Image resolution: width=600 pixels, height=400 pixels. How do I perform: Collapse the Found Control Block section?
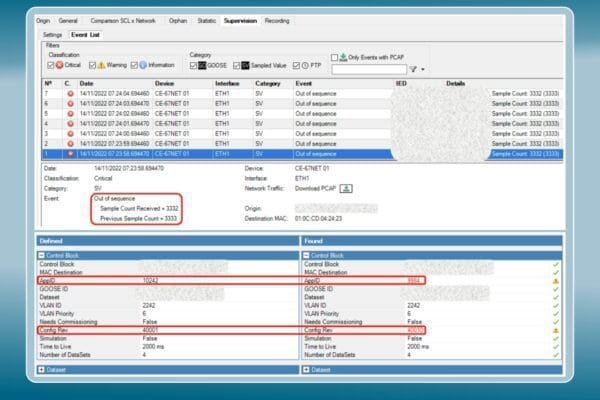coord(306,255)
